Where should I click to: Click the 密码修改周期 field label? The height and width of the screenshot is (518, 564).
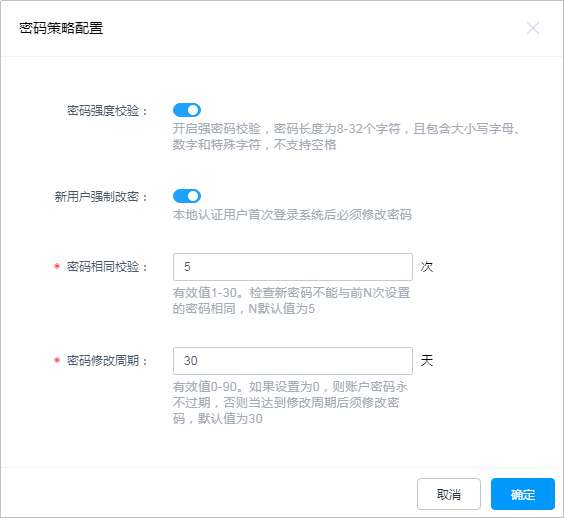pyautogui.click(x=107, y=361)
